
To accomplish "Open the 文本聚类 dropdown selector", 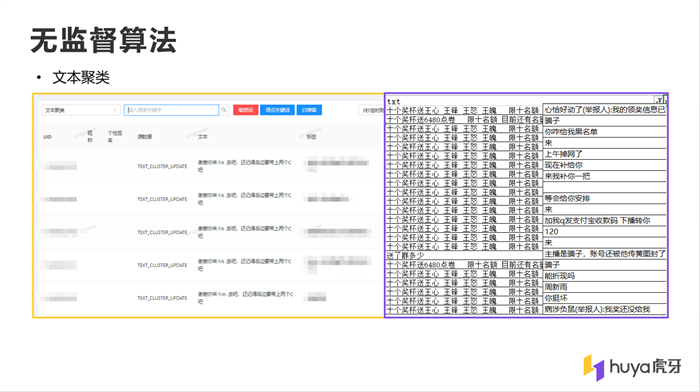I will [80, 110].
